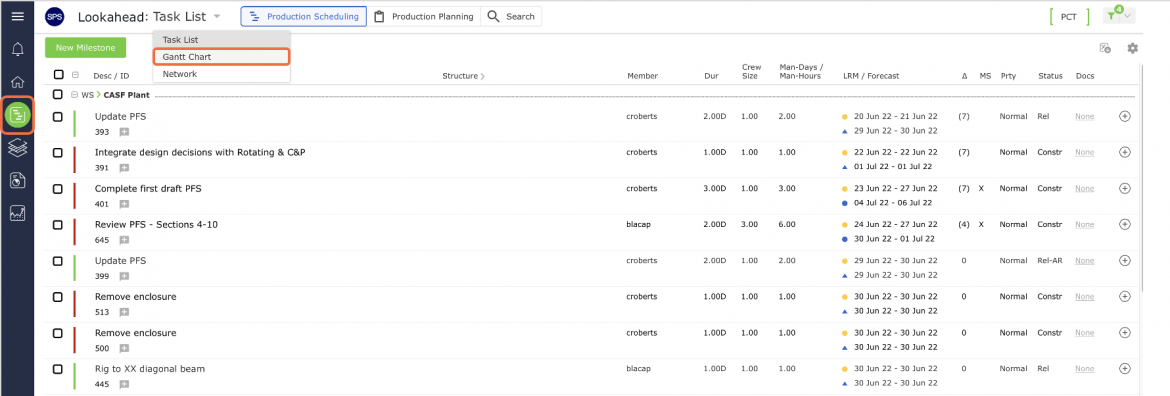The height and width of the screenshot is (396, 1170).
Task: Open the Search tab
Action: coord(511,16)
